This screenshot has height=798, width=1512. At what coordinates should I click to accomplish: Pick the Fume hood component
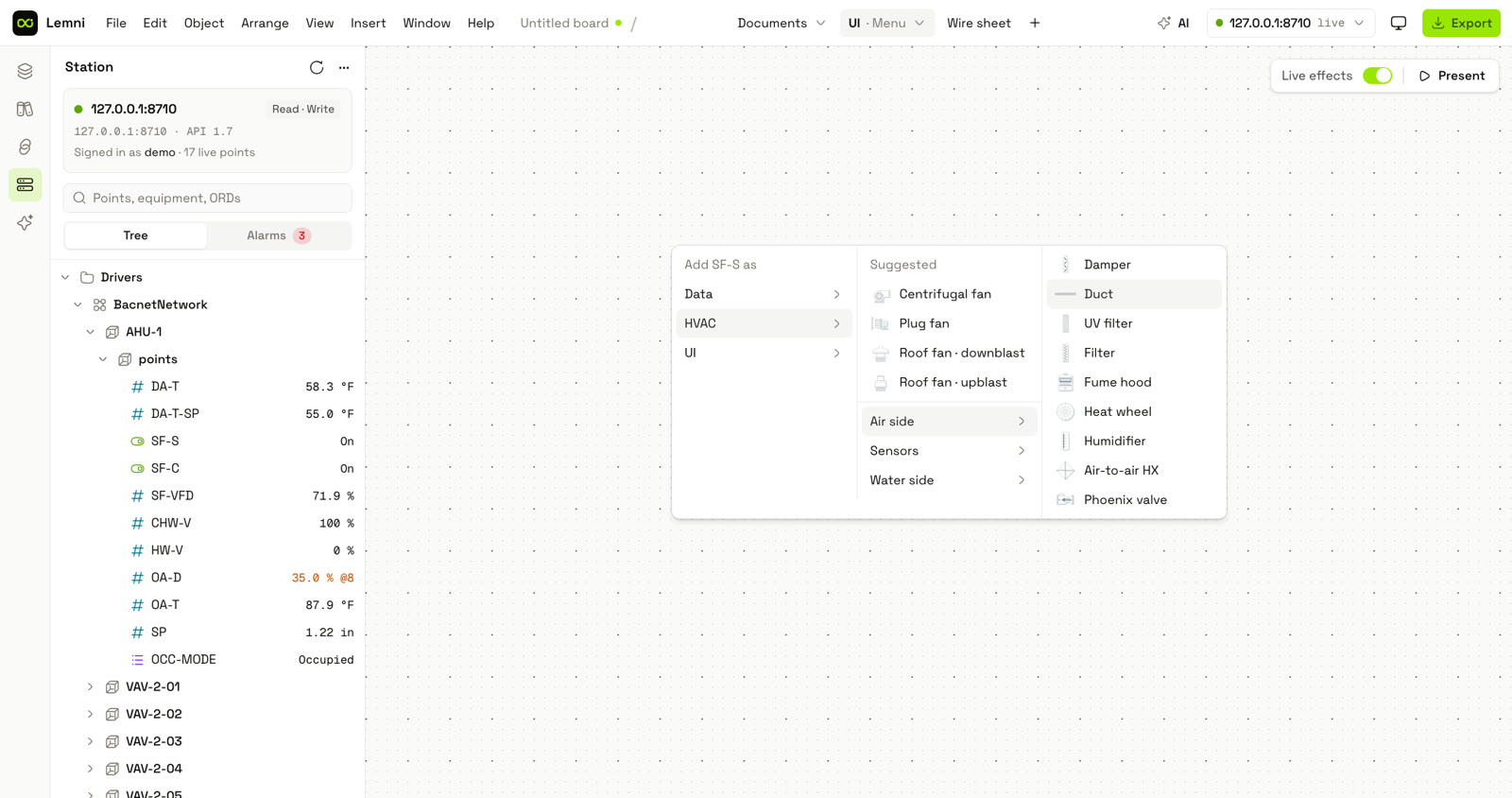pos(1134,382)
